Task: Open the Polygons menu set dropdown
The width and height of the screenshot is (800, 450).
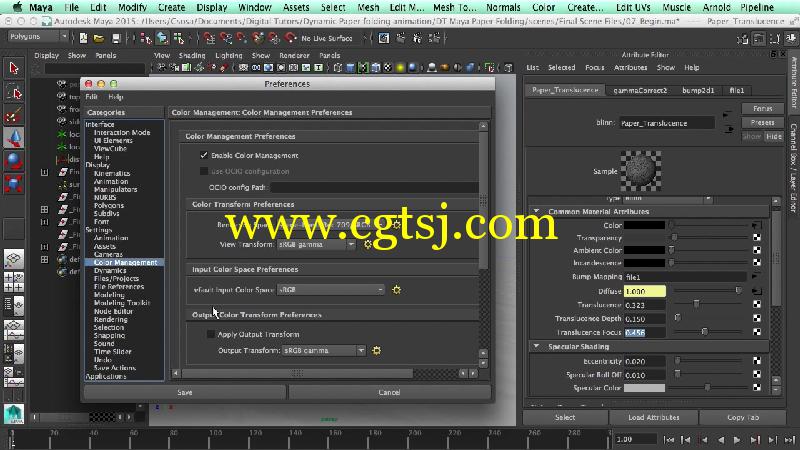Action: (38, 37)
